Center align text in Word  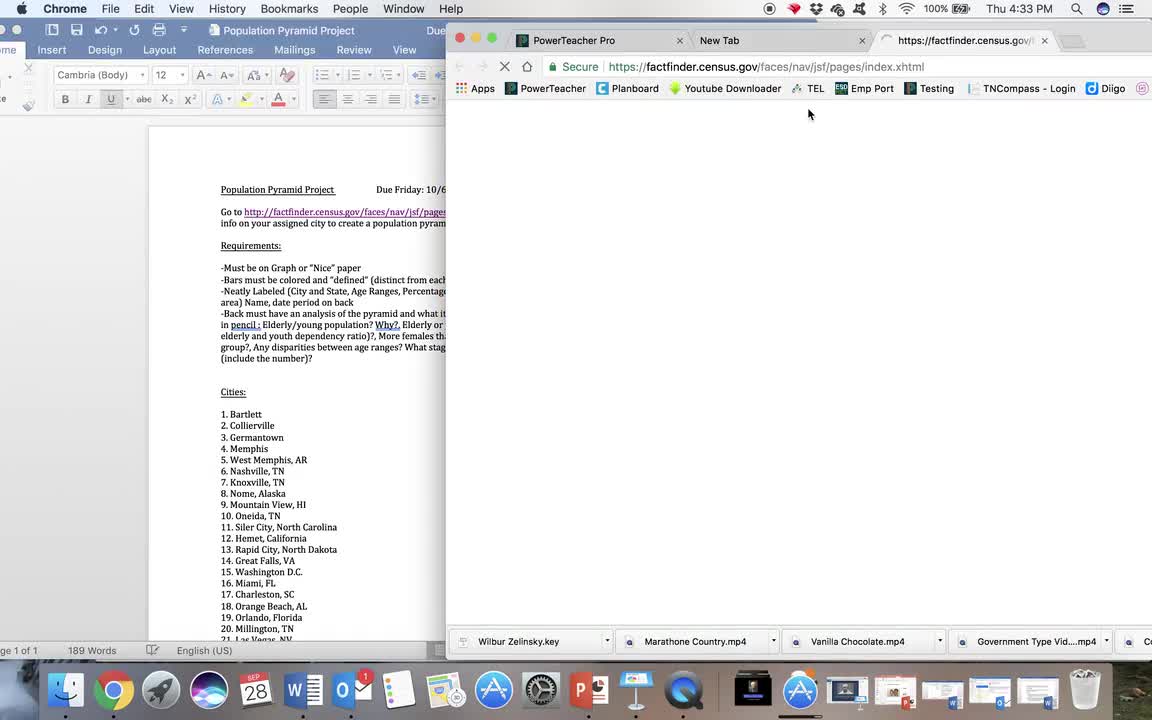click(348, 99)
